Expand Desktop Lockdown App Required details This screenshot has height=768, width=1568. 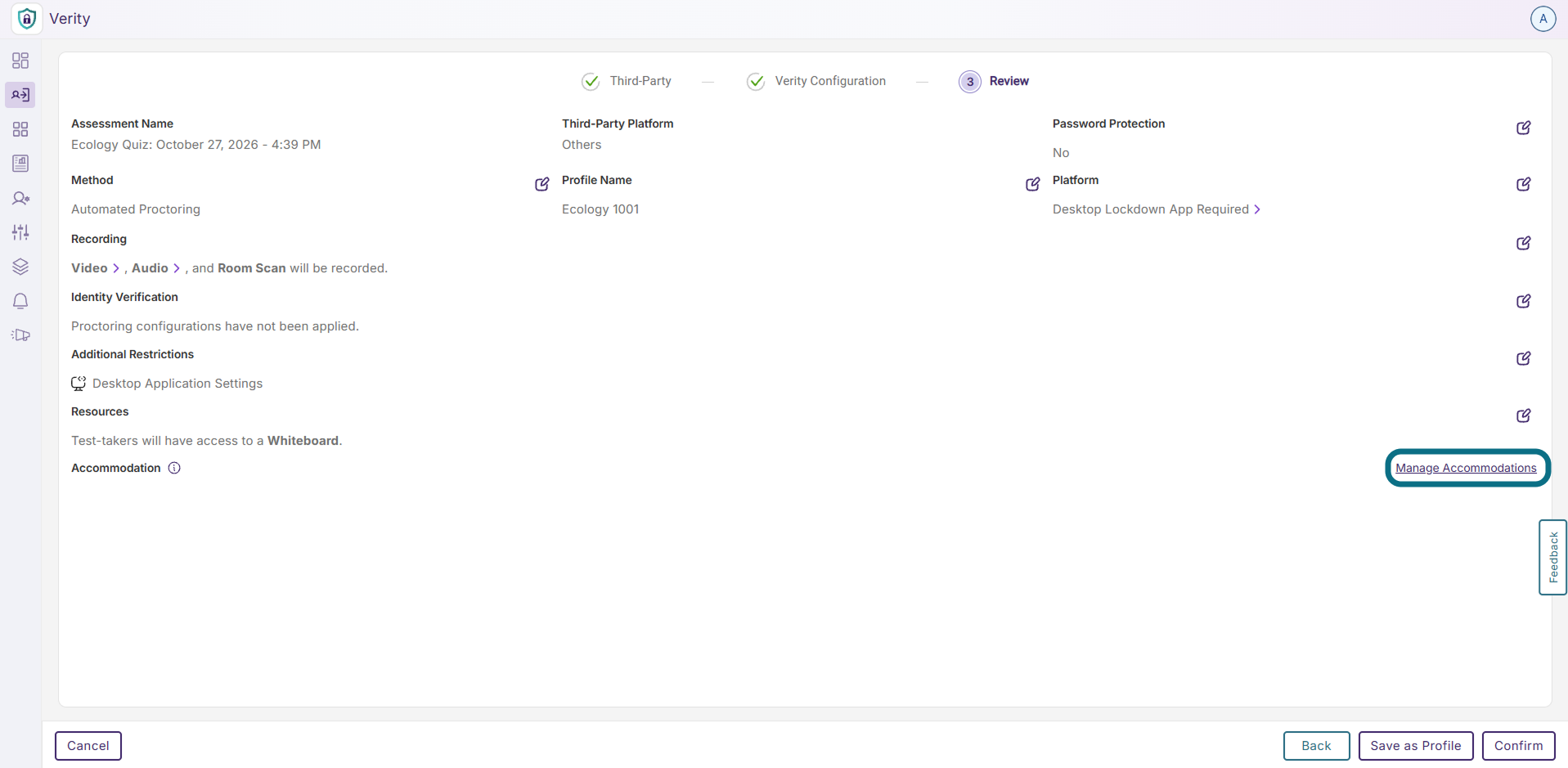[1157, 209]
